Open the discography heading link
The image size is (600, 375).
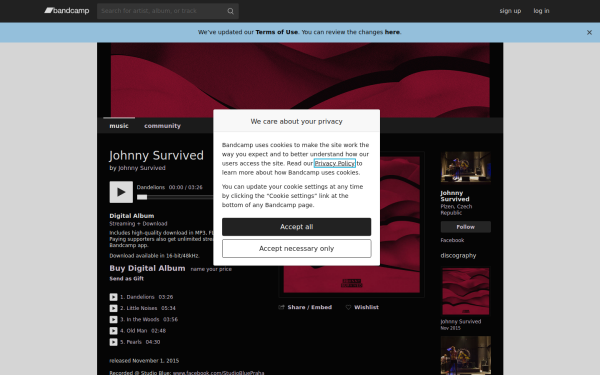point(458,256)
